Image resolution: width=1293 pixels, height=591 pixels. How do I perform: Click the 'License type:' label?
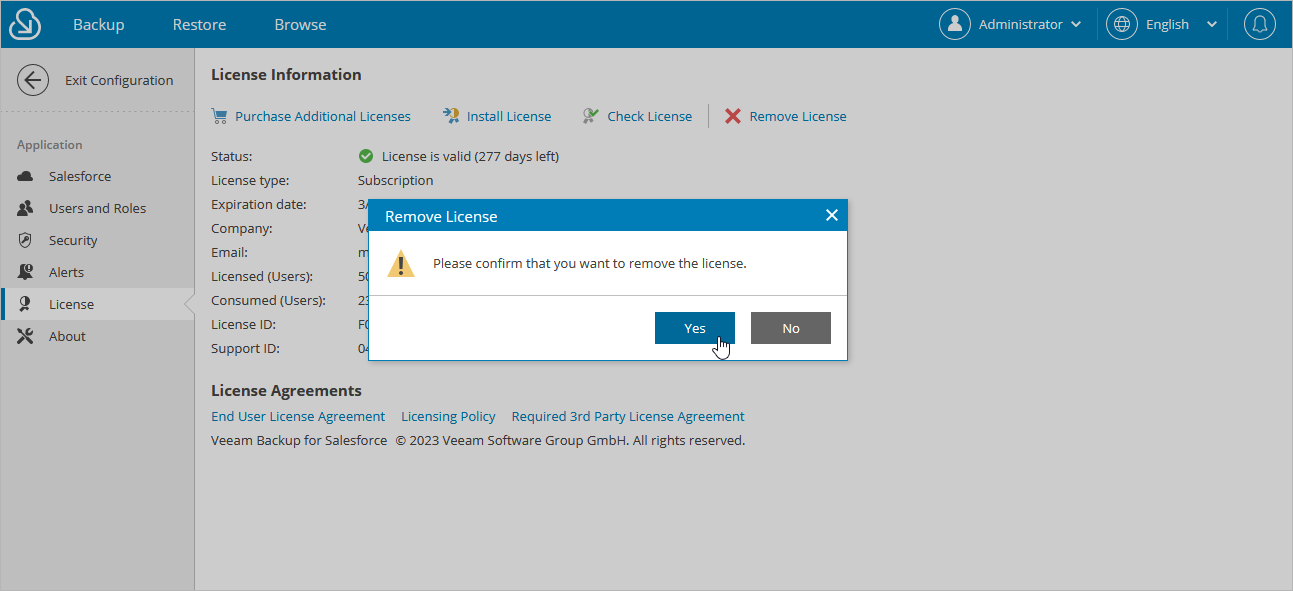pos(250,180)
